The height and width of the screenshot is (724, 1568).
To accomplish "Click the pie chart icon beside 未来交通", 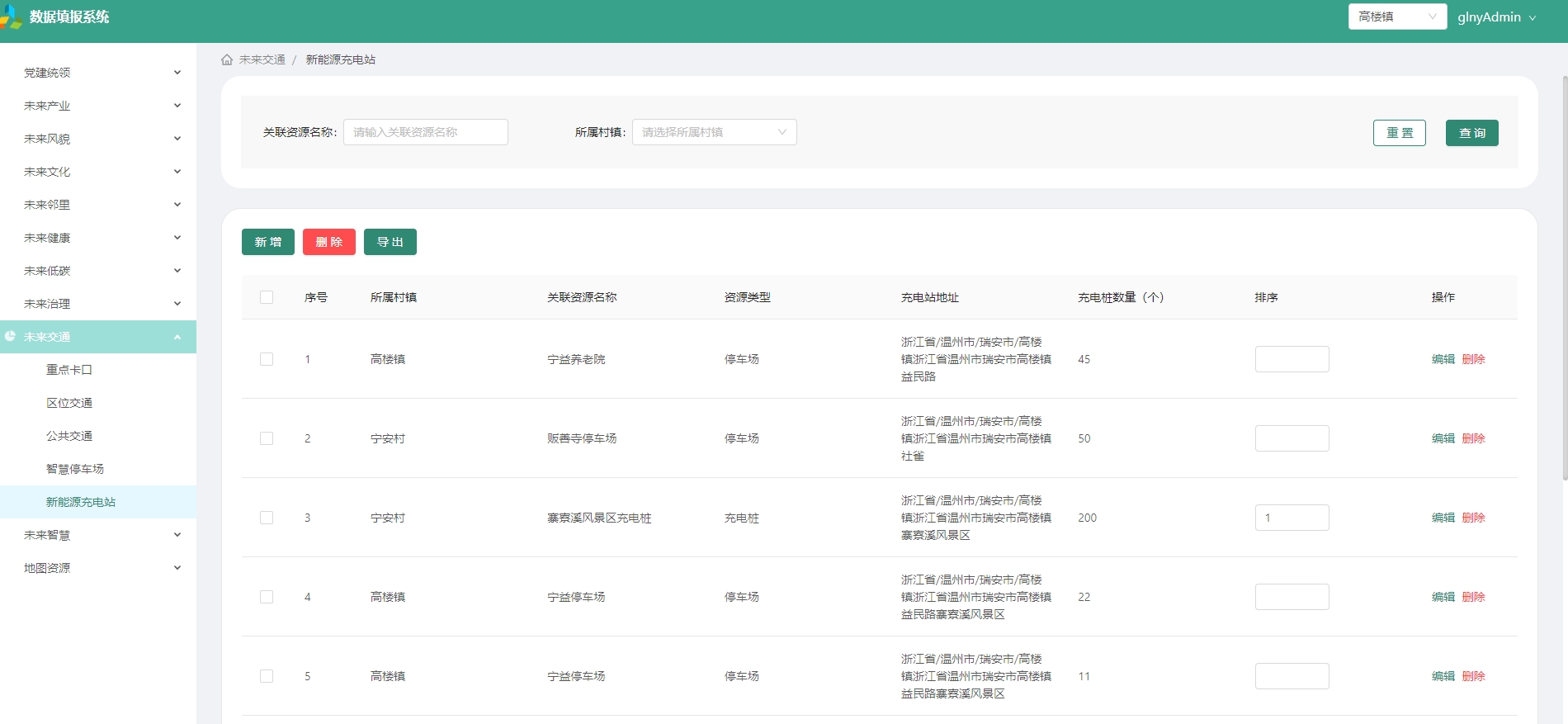I will point(10,336).
